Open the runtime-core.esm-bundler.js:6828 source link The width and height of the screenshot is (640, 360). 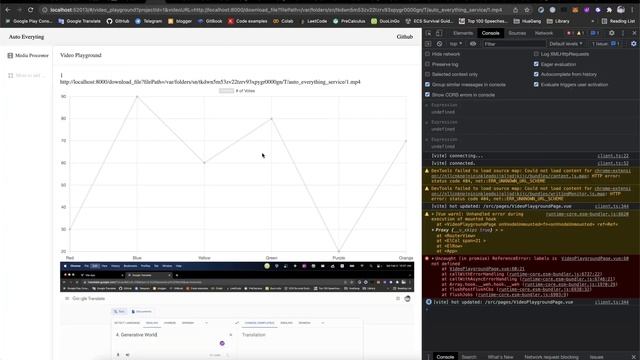[x=587, y=214]
